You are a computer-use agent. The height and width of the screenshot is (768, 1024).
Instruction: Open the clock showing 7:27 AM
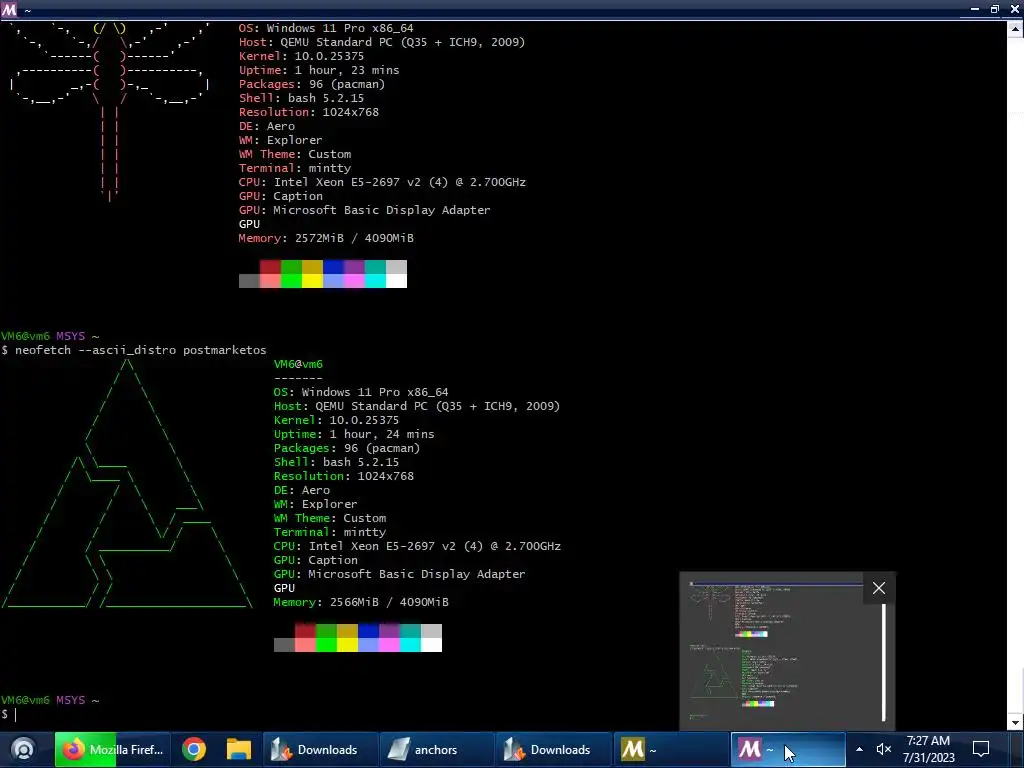928,749
